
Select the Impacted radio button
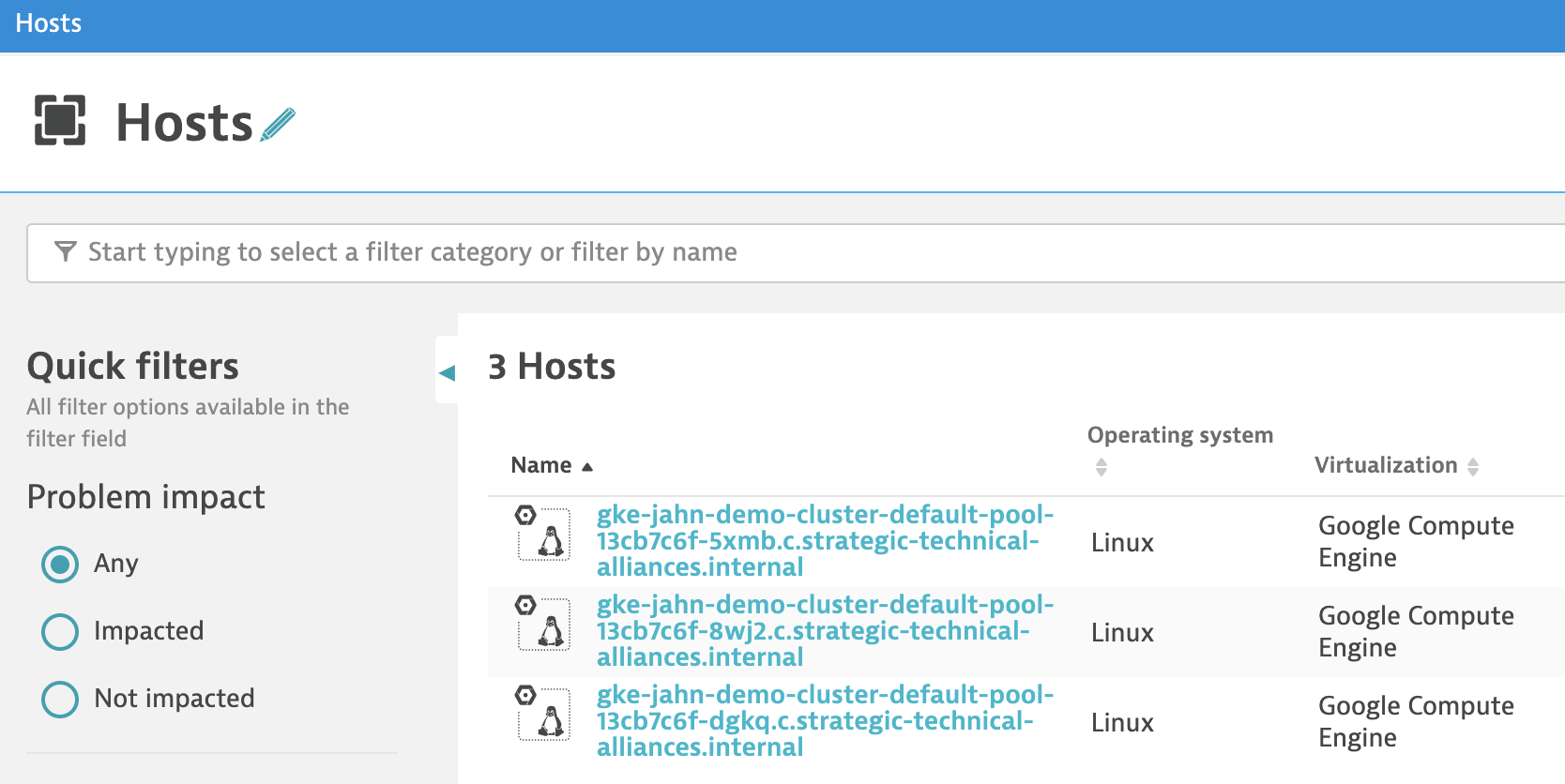point(60,631)
